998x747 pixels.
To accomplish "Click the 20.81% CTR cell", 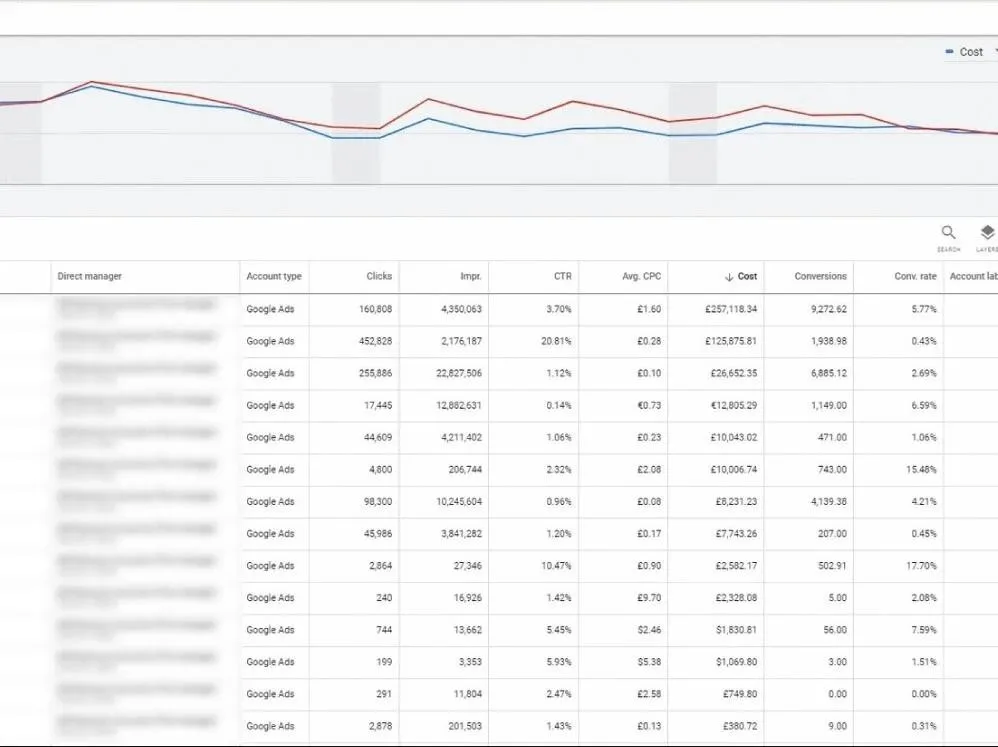I will [x=553, y=341].
